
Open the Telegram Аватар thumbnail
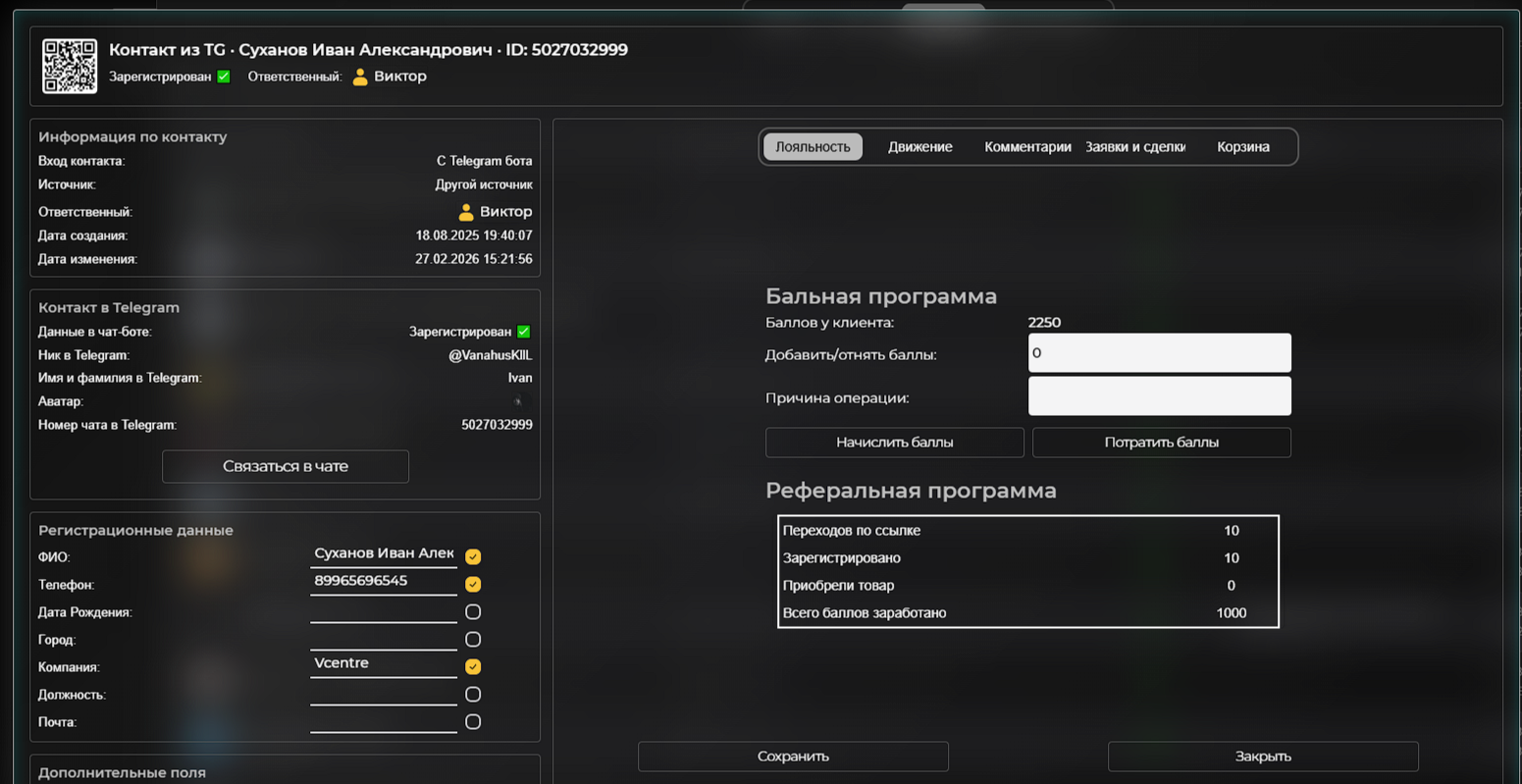point(518,400)
